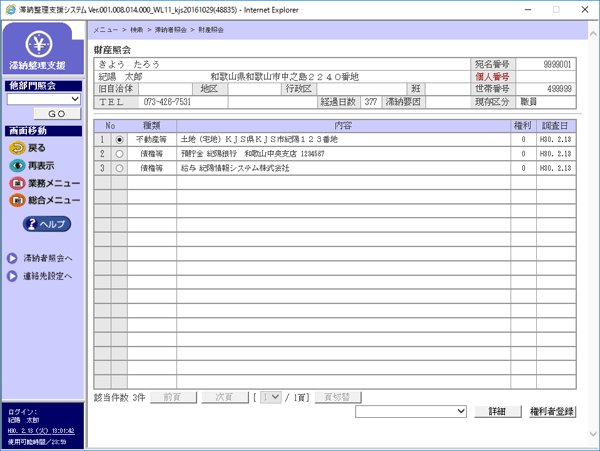Click the 詳細 button

(496, 411)
